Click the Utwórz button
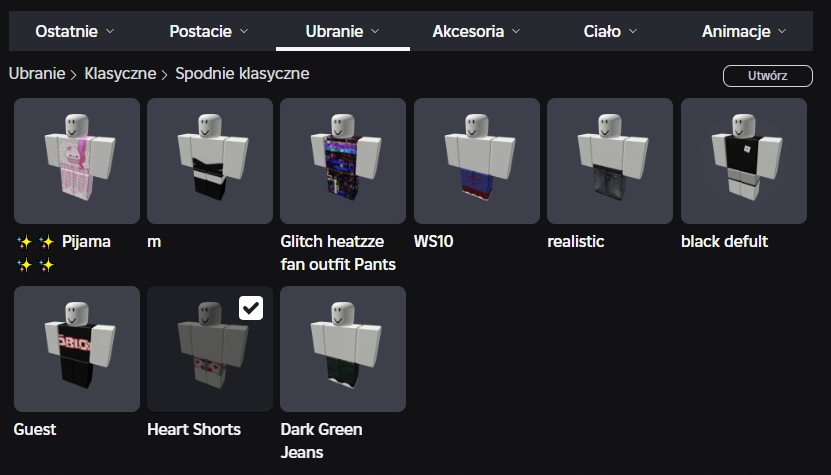The width and height of the screenshot is (831, 475). point(767,76)
